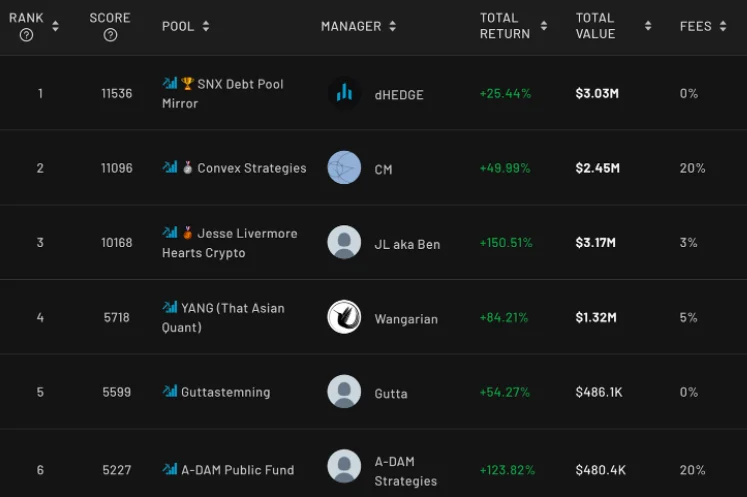Click the TOTAL VALUE column header label
747x497 pixels.
596,26
